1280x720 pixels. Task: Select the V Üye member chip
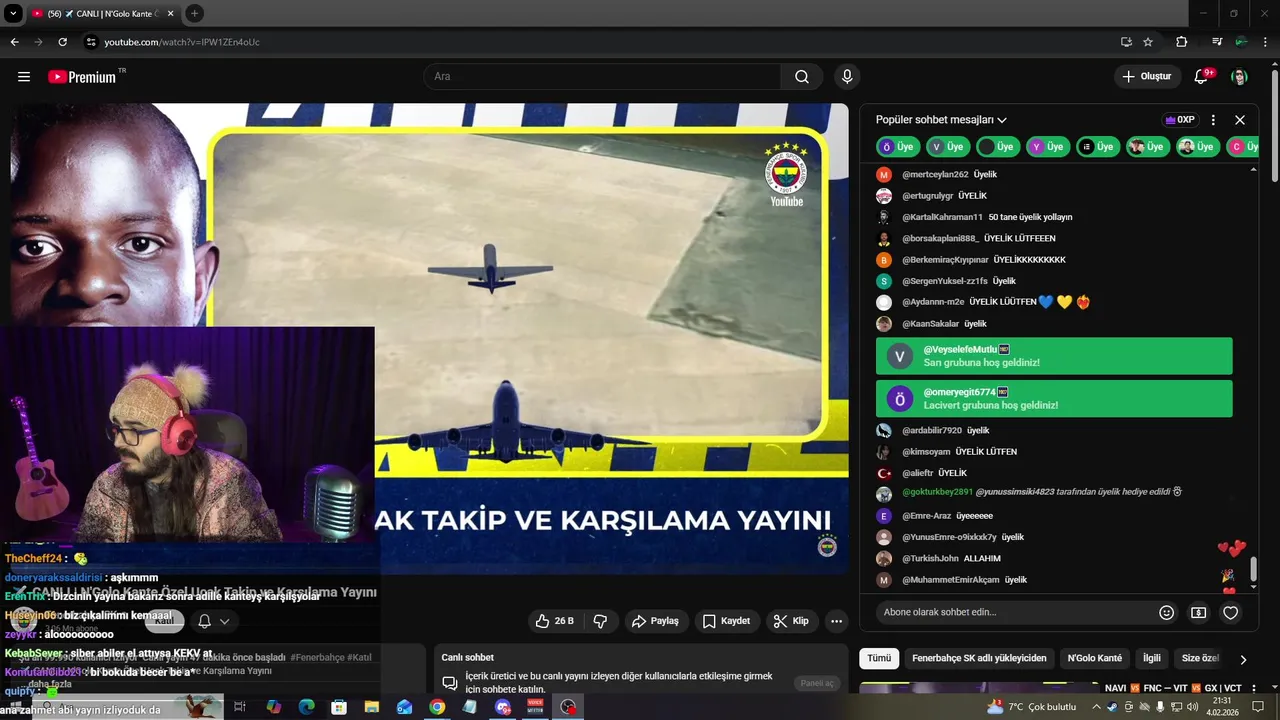(x=947, y=147)
